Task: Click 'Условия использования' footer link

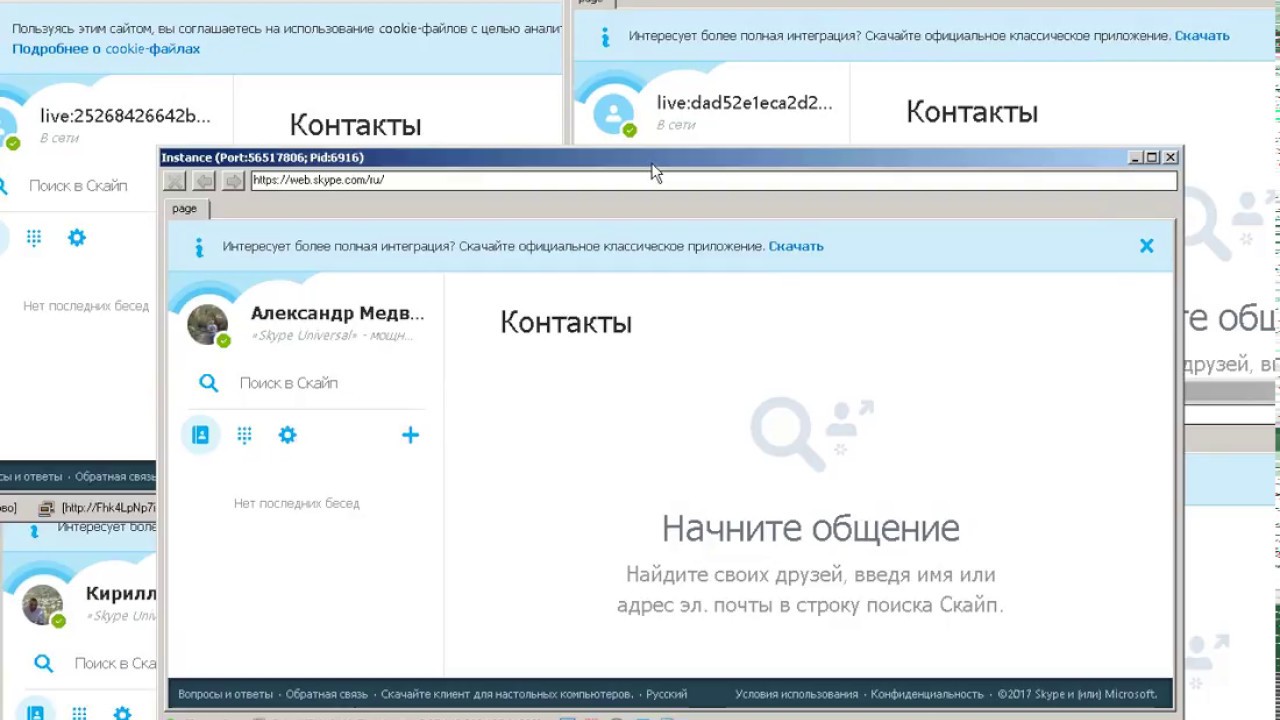Action: (796, 694)
